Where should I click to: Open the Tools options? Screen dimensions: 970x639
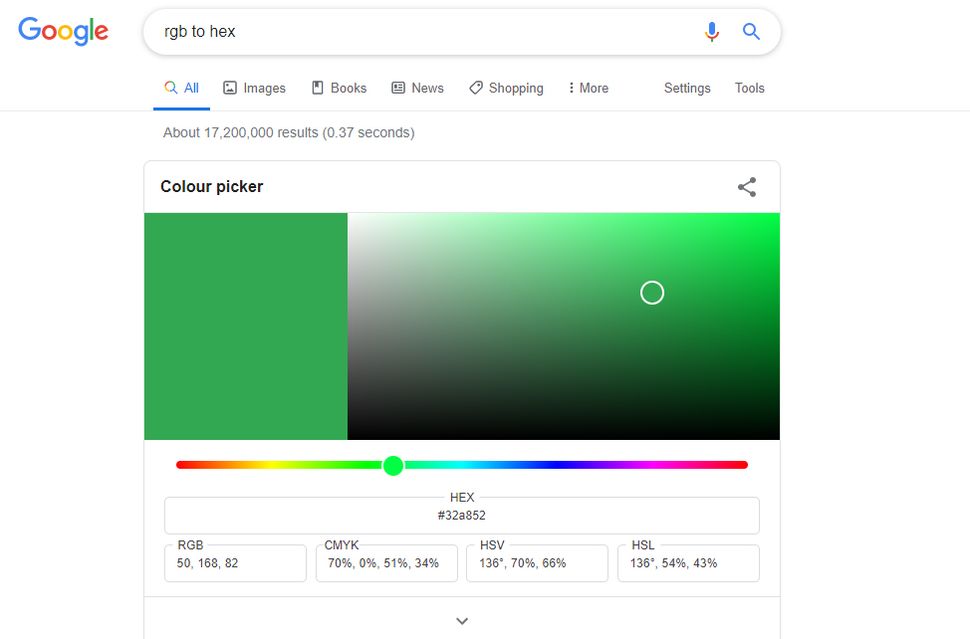(749, 88)
